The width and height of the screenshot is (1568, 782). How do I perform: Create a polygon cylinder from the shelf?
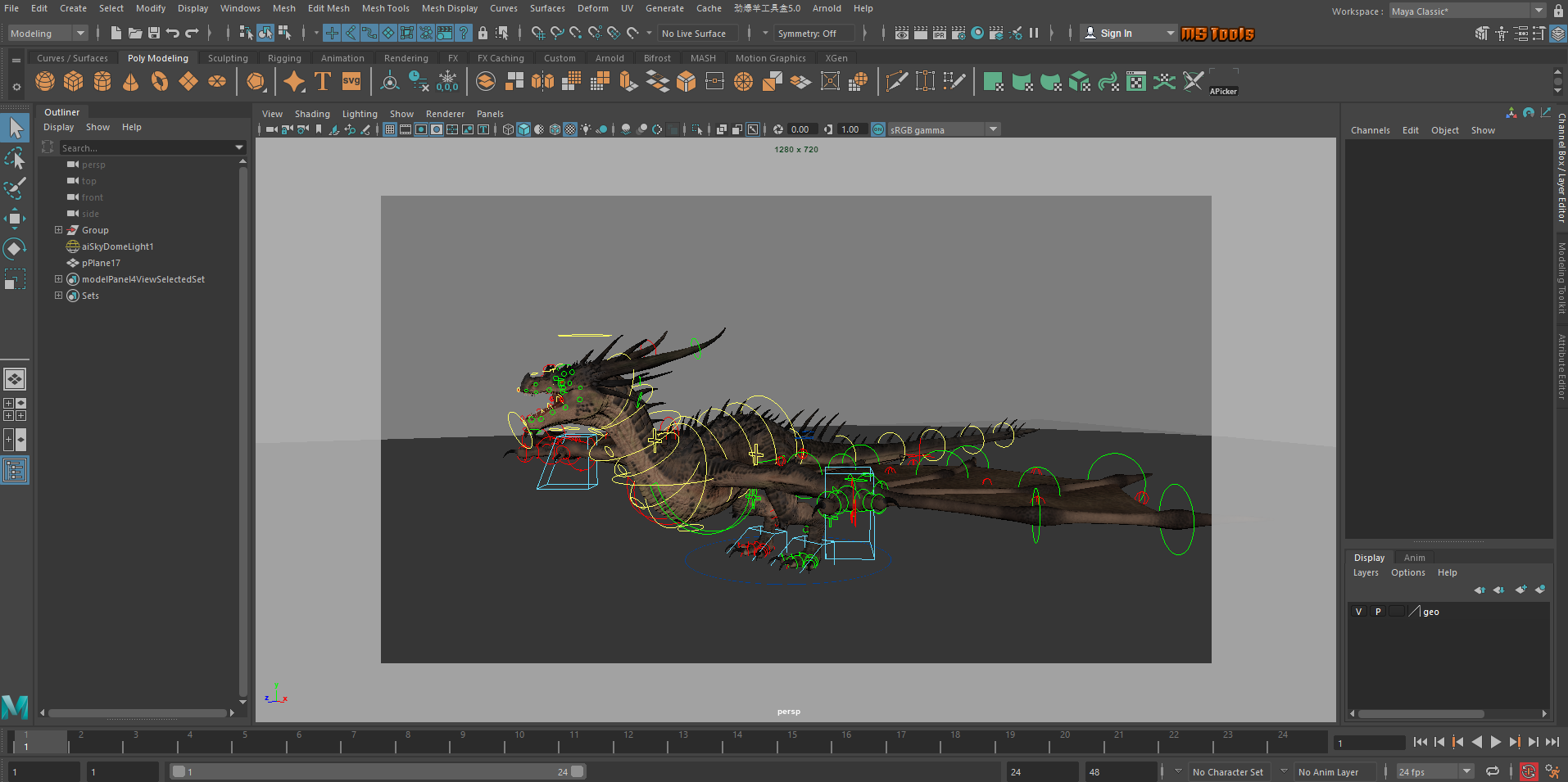coord(102,81)
